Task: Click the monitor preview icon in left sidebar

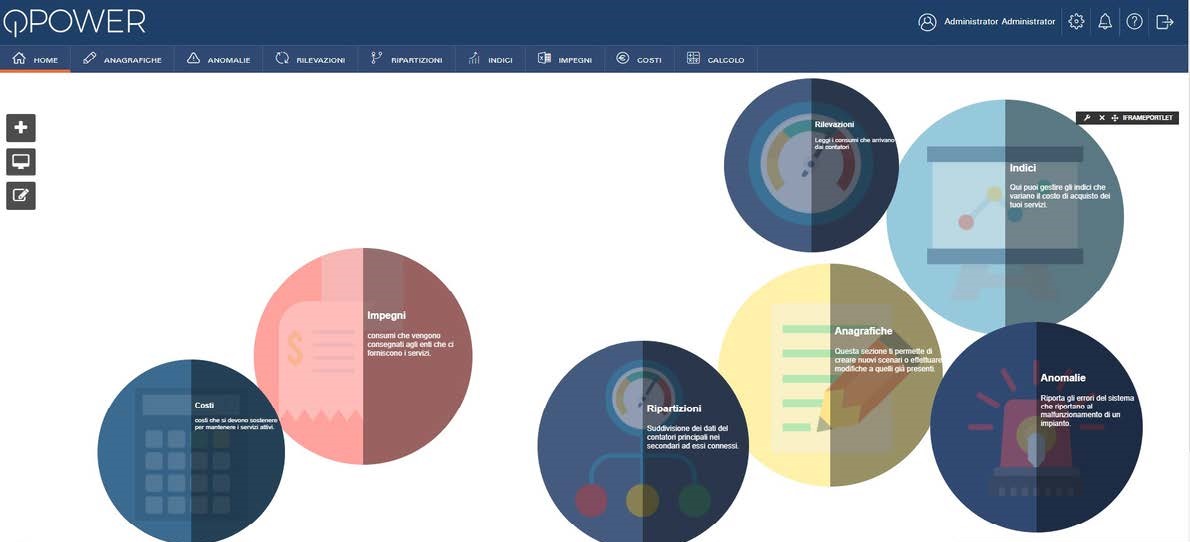Action: (x=21, y=162)
